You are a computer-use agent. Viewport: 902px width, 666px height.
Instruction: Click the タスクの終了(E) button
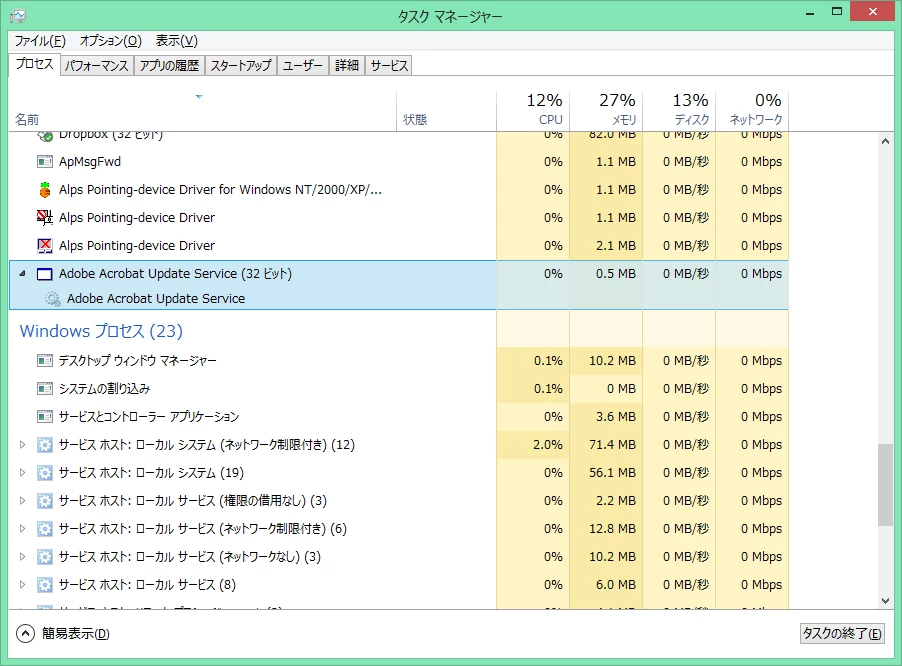tap(842, 633)
